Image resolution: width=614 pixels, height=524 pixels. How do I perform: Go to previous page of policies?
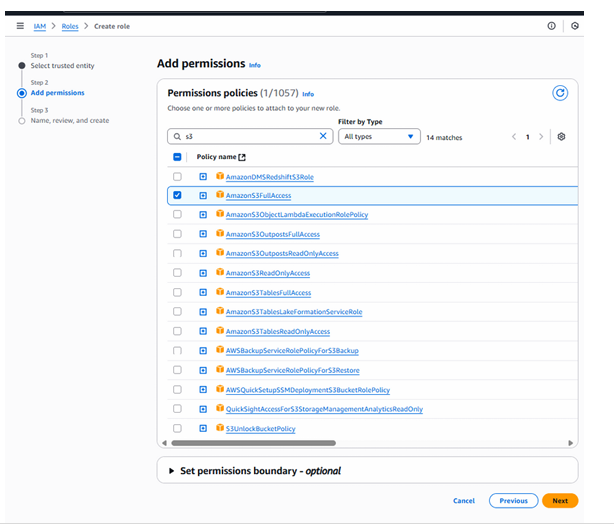point(514,137)
